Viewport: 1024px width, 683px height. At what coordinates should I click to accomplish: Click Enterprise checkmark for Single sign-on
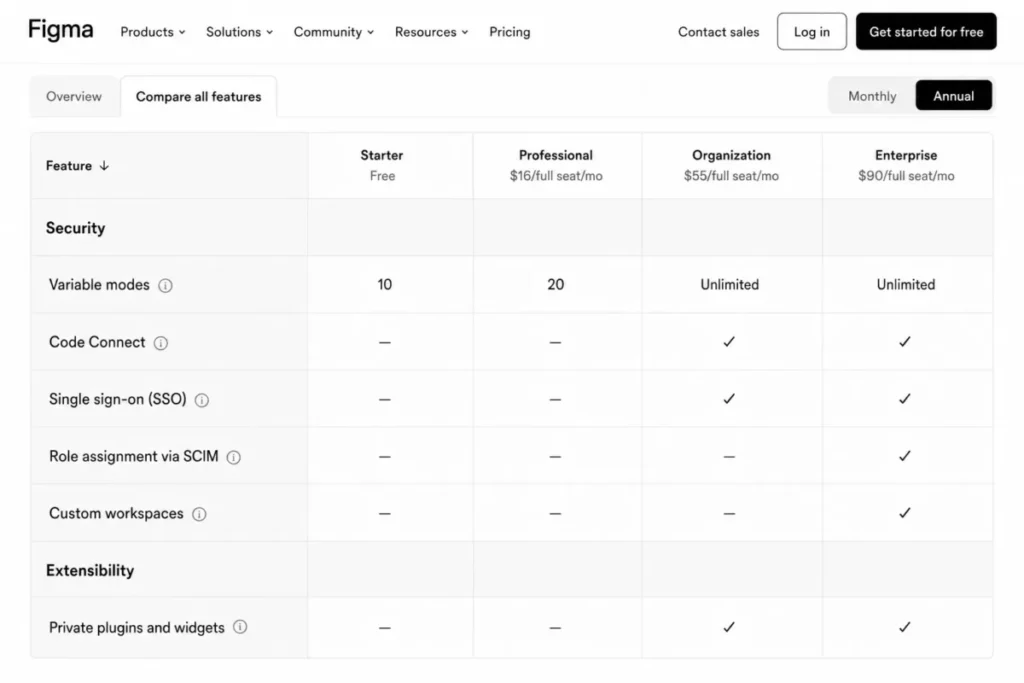[904, 398]
